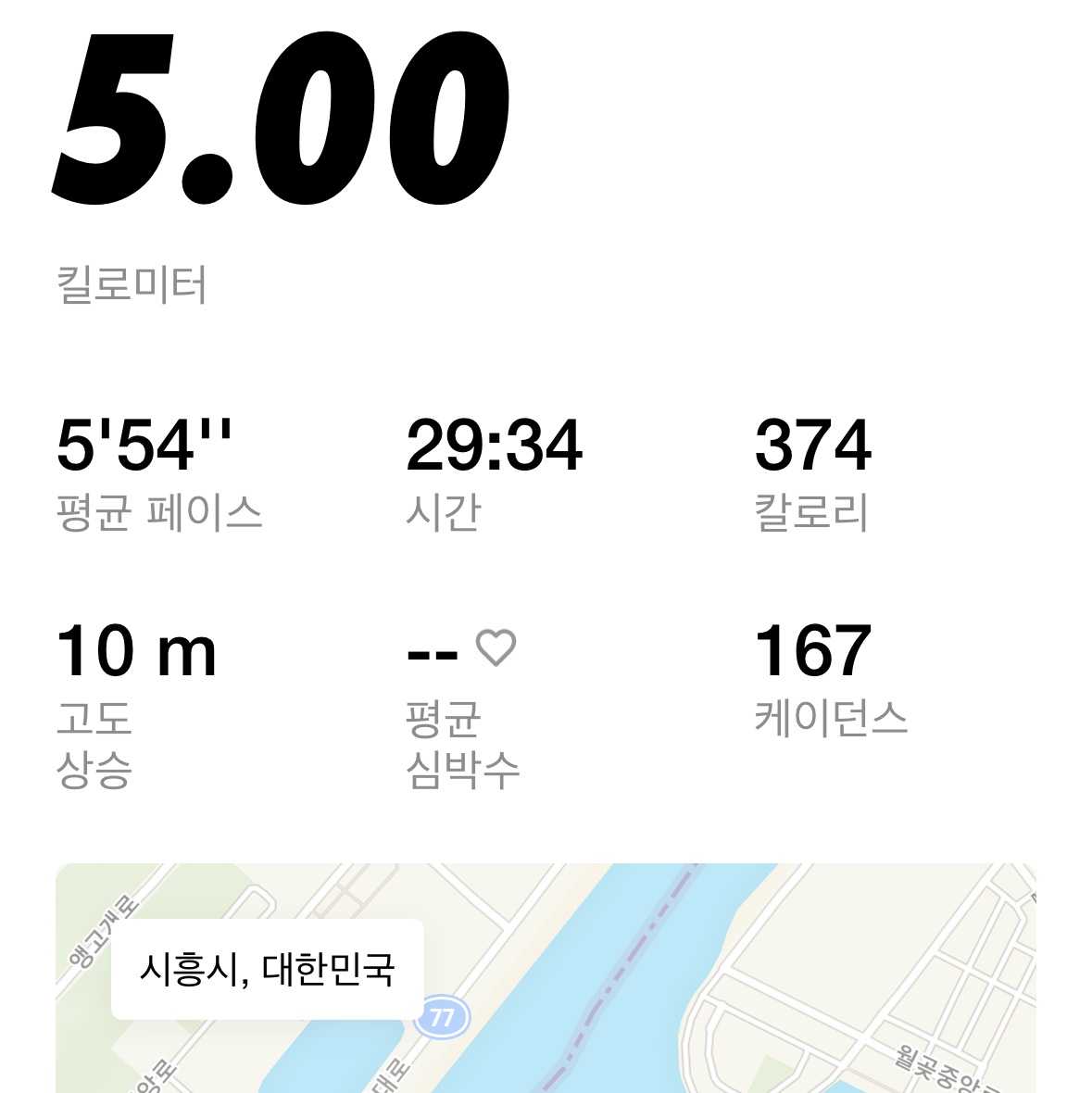The image size is (1092, 1093).
Task: Open the 5'54'' average pace value
Action: [144, 444]
